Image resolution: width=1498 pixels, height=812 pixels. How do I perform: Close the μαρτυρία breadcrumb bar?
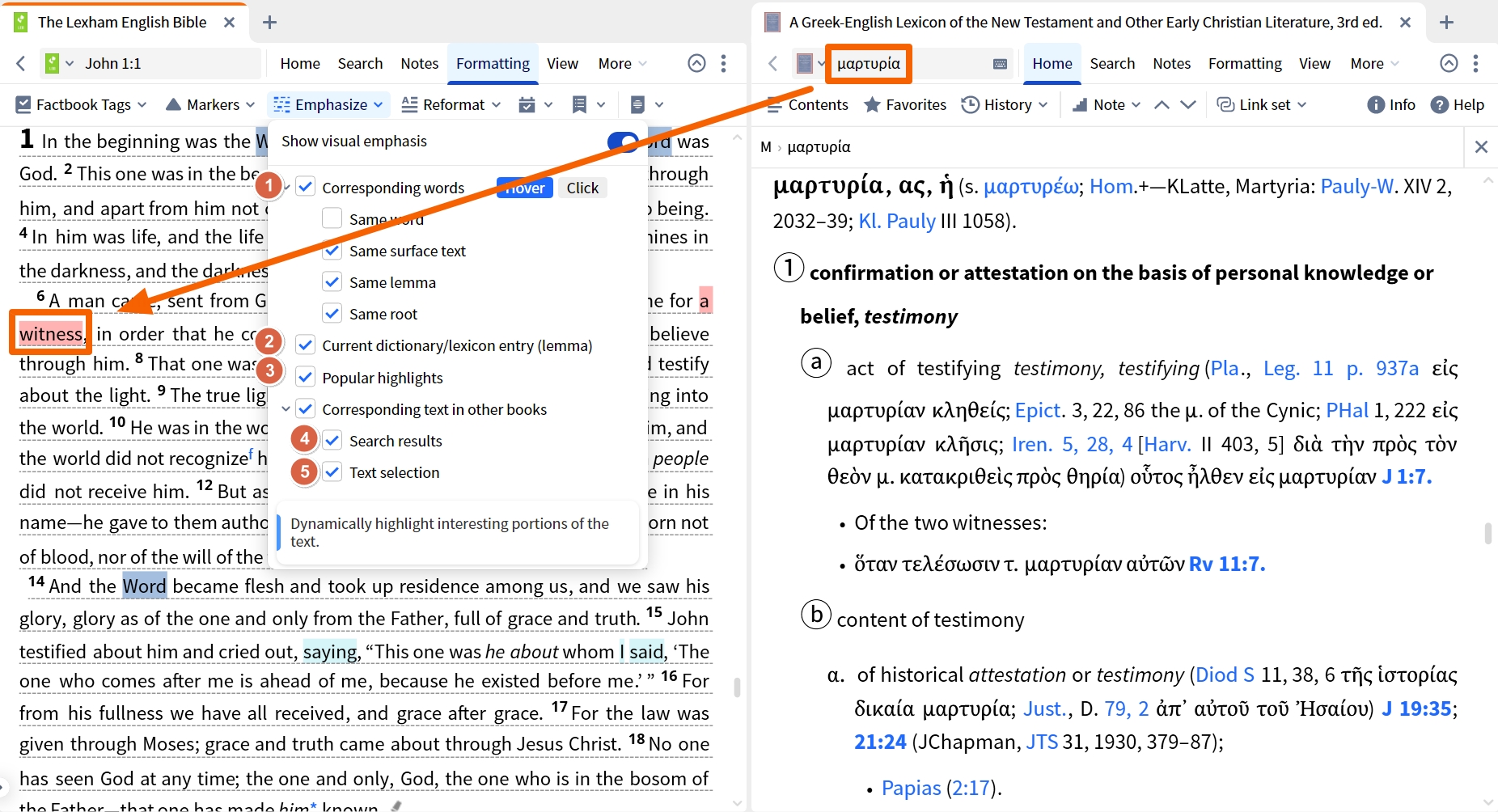coord(1481,146)
